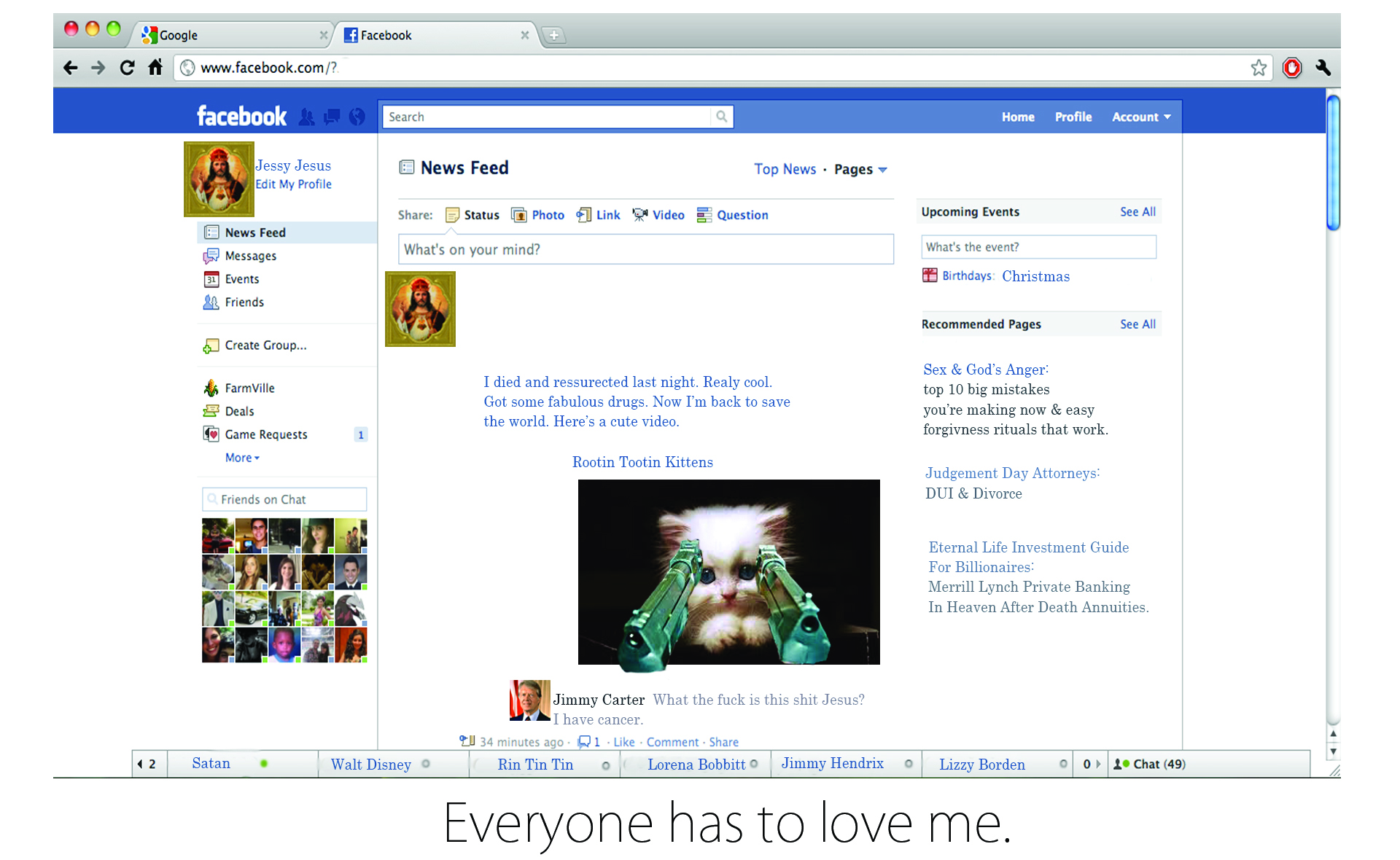Click the Events calendar sidebar icon
Viewport: 1400px width, 860px height.
click(x=211, y=279)
